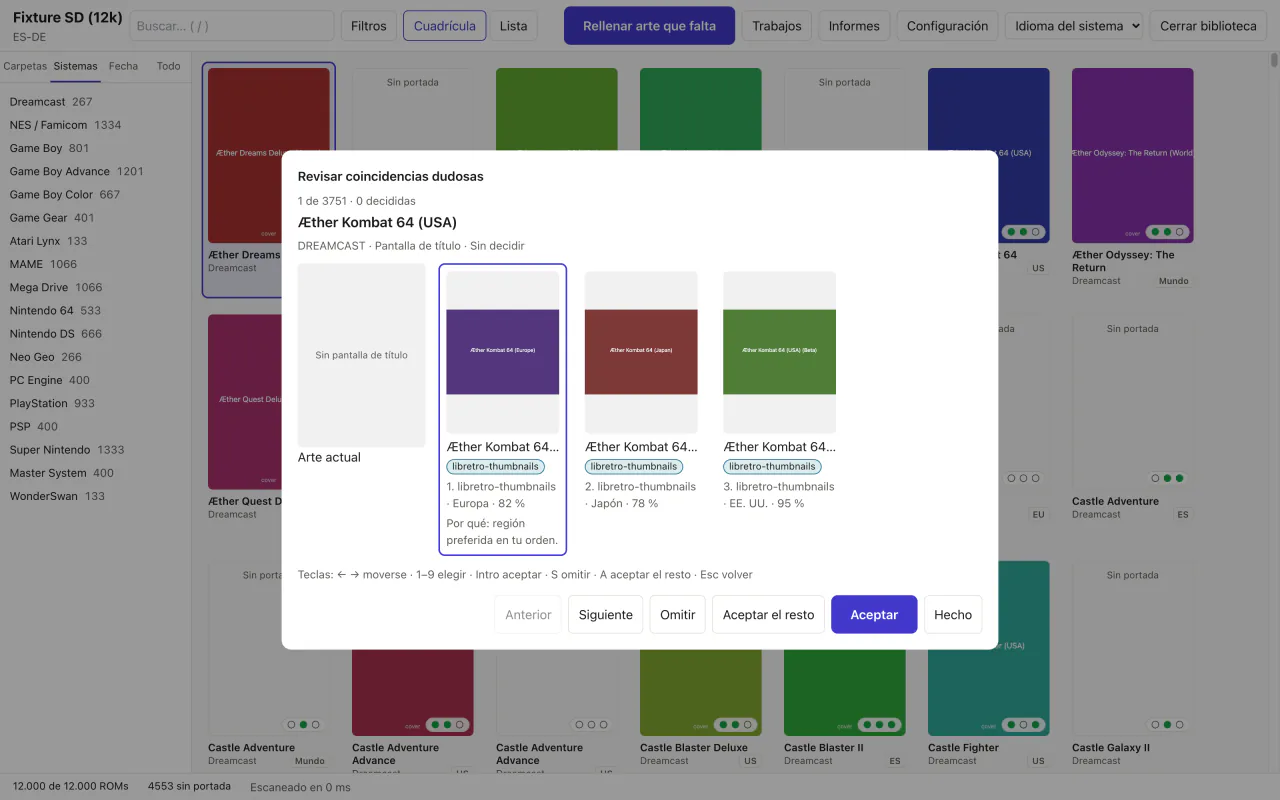Image resolution: width=1280 pixels, height=800 pixels.
Task: Pick the USA Beta candidate thumbnail
Action: pyautogui.click(x=780, y=352)
